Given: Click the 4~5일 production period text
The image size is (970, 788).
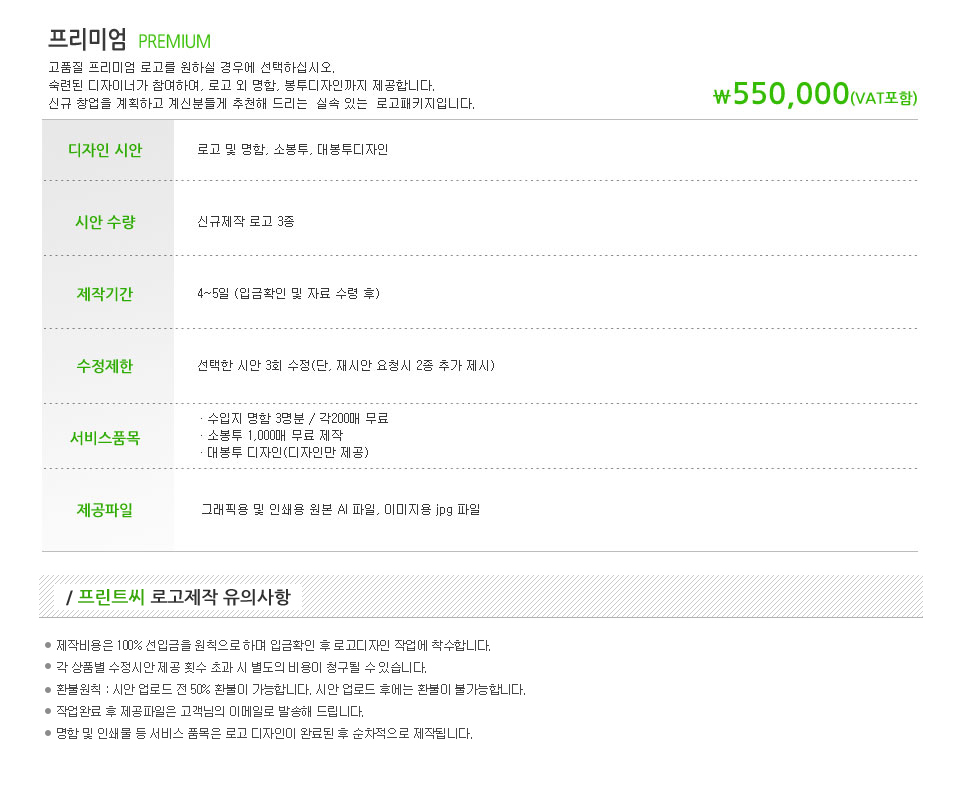Looking at the screenshot, I should point(288,293).
